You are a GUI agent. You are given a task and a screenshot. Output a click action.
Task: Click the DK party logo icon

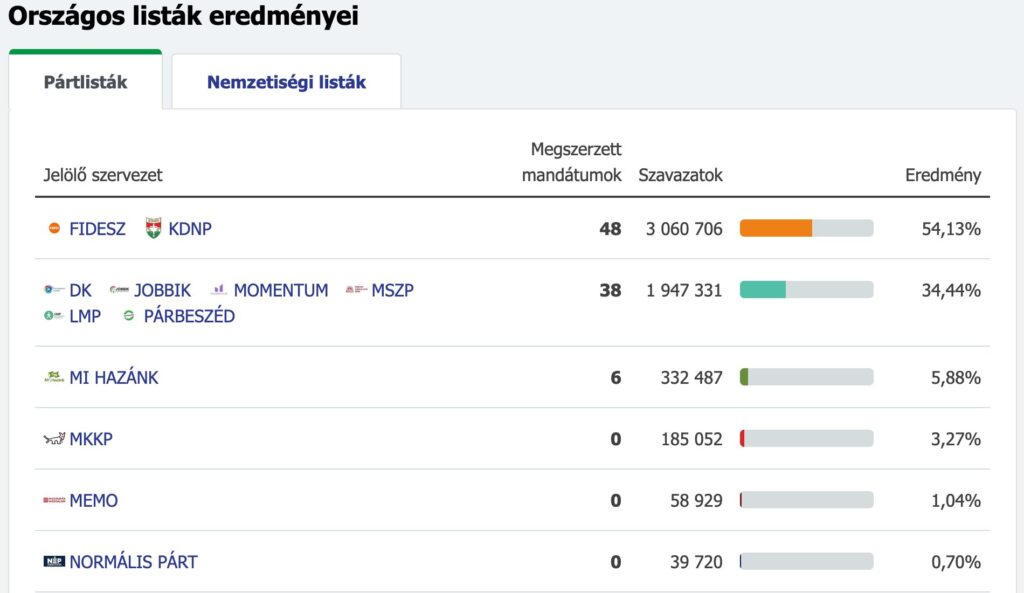tap(54, 291)
